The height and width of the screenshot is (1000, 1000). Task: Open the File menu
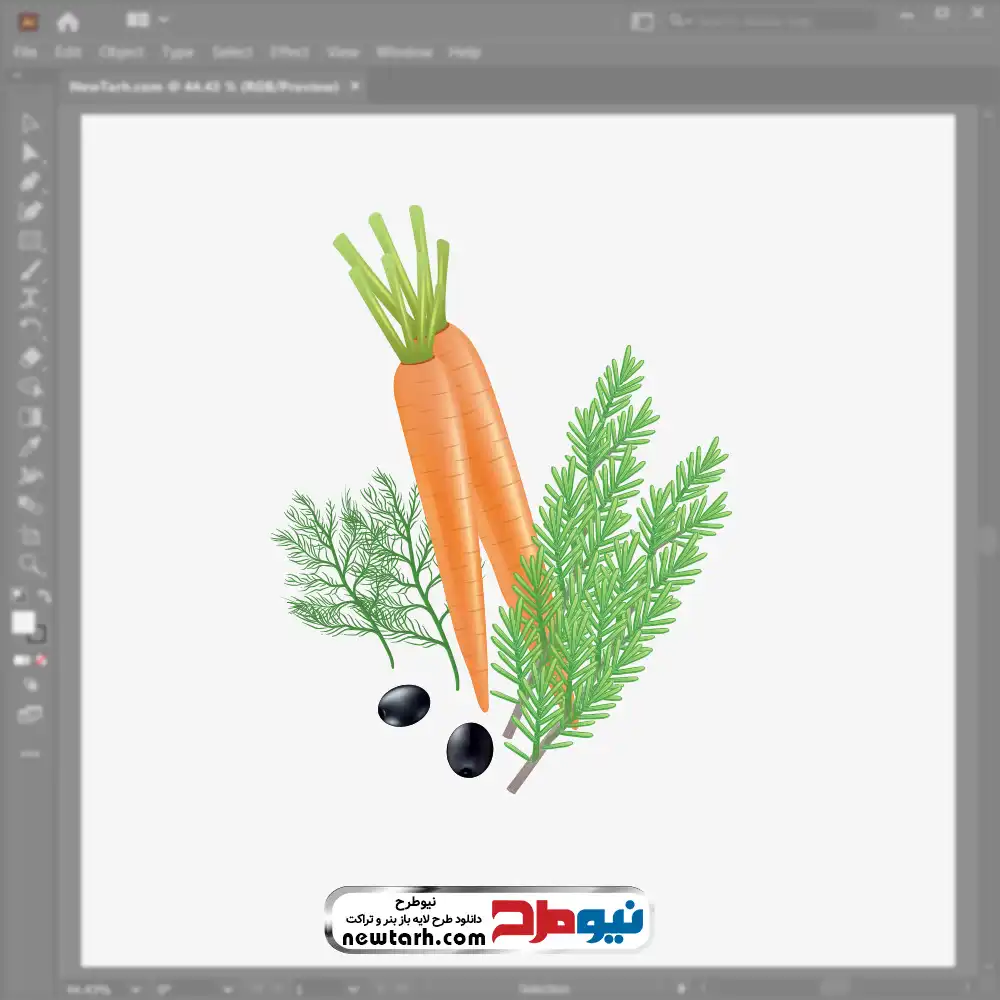point(25,52)
